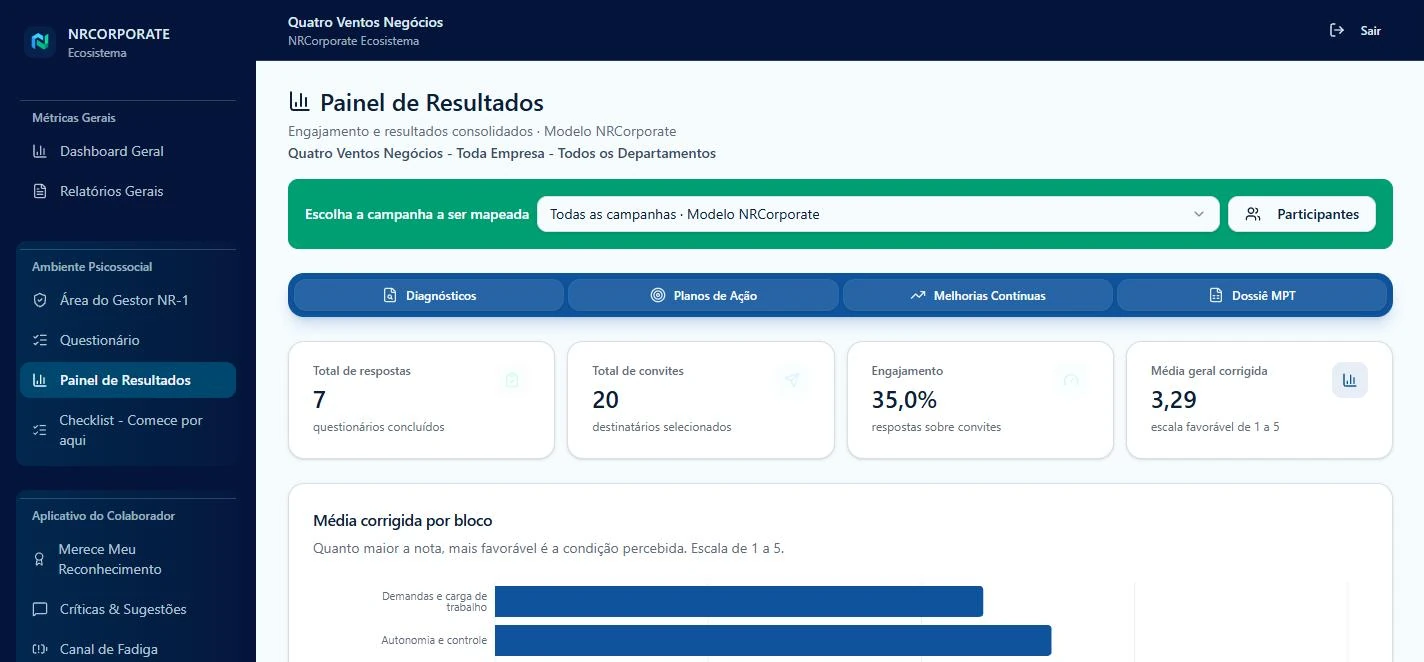The image size is (1424, 662).
Task: Click the shield icon for Área do Gestor NR-1
Action: (x=40, y=300)
